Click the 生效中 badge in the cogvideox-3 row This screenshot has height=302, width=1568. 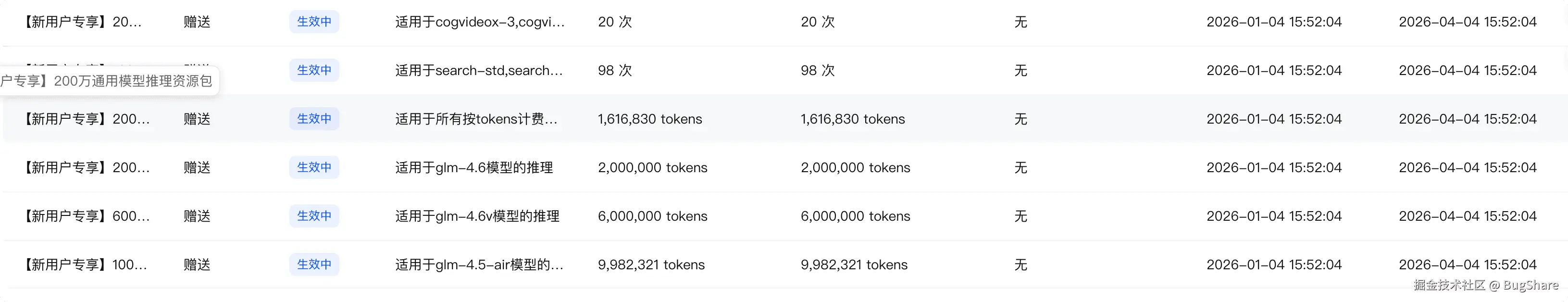coord(314,22)
